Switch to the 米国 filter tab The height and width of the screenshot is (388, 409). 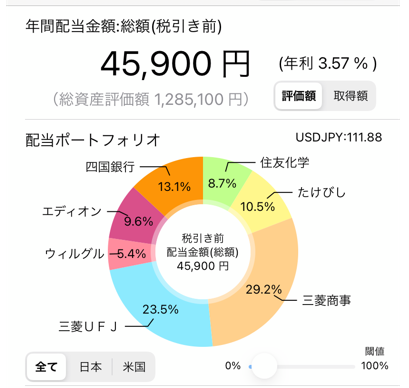(134, 367)
